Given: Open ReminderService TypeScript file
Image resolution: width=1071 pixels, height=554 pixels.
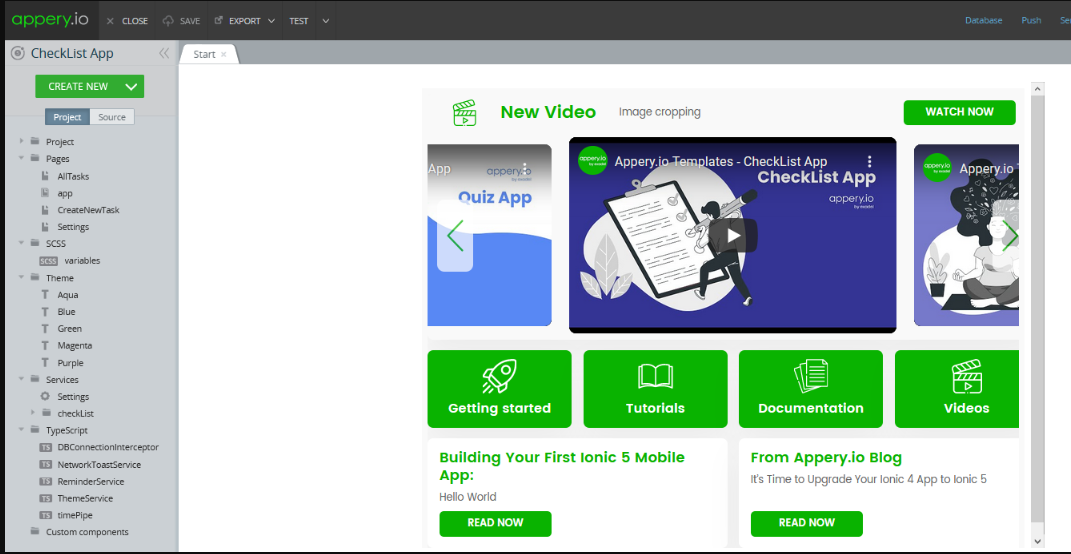Looking at the screenshot, I should tap(91, 482).
